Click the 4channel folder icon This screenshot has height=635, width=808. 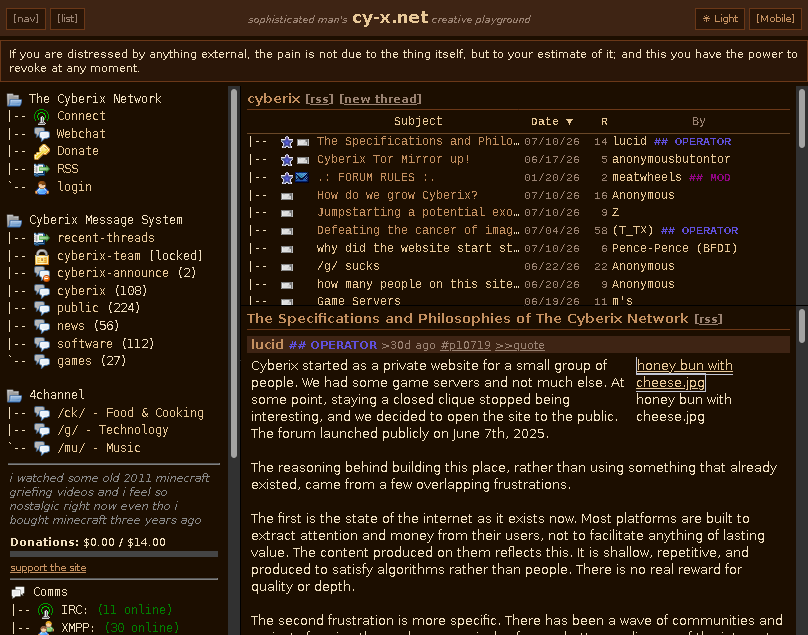[14, 395]
